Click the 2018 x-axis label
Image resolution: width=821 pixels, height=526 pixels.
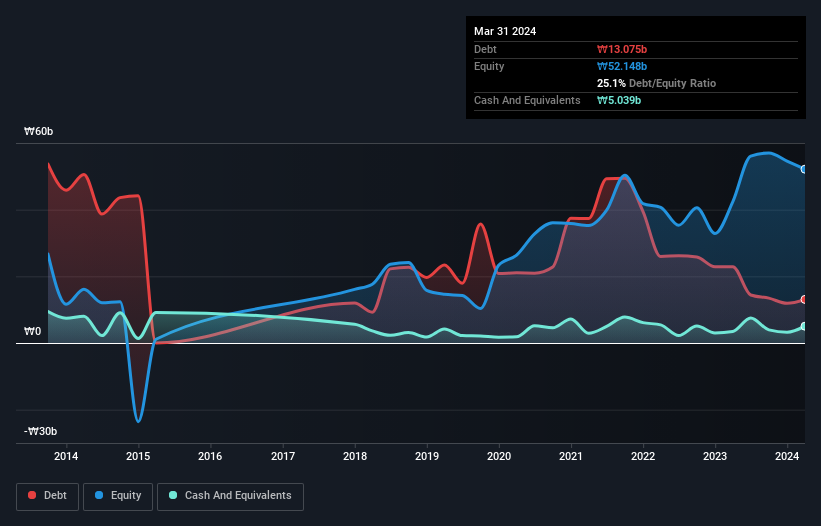pos(355,456)
